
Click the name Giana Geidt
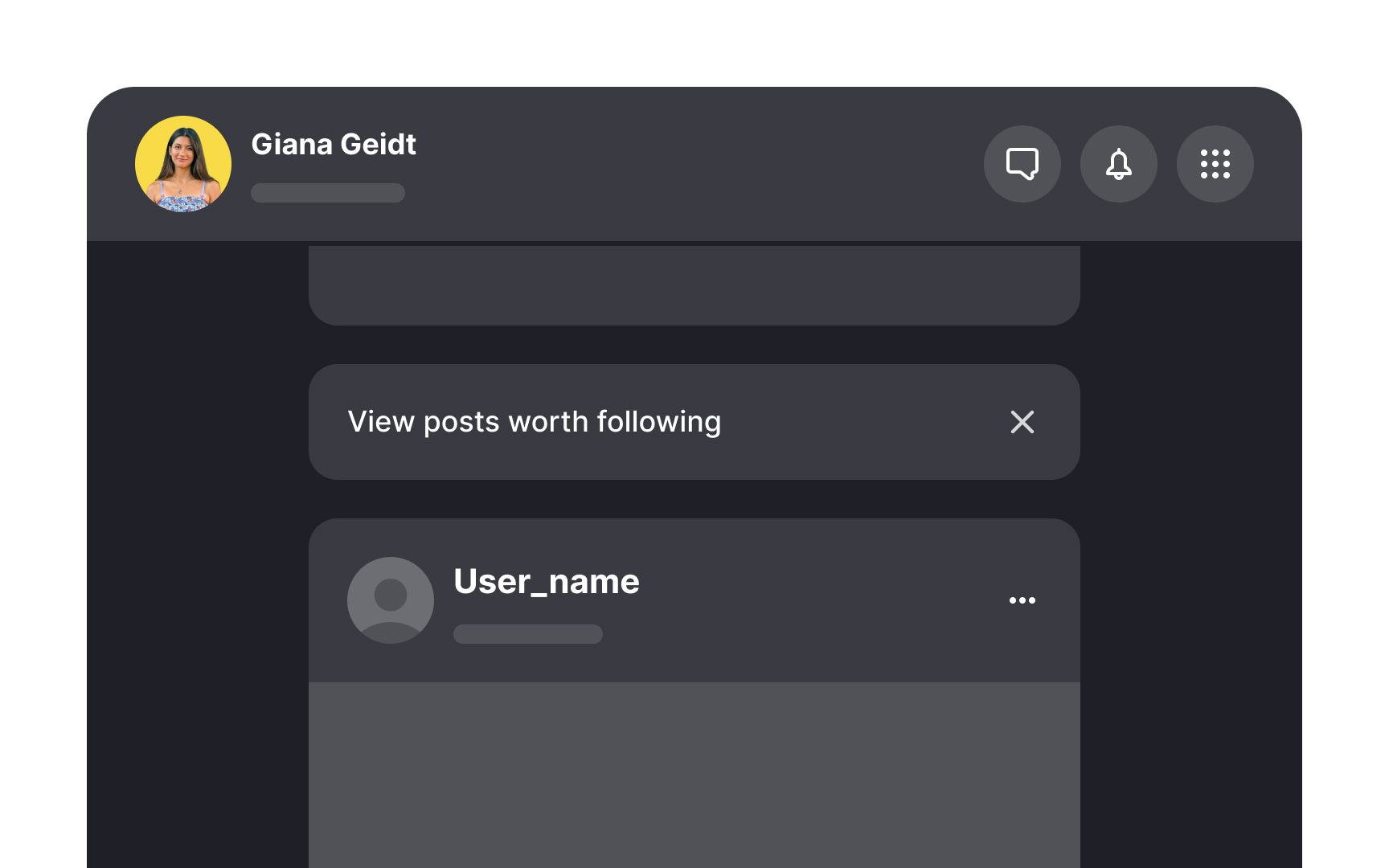(x=334, y=145)
